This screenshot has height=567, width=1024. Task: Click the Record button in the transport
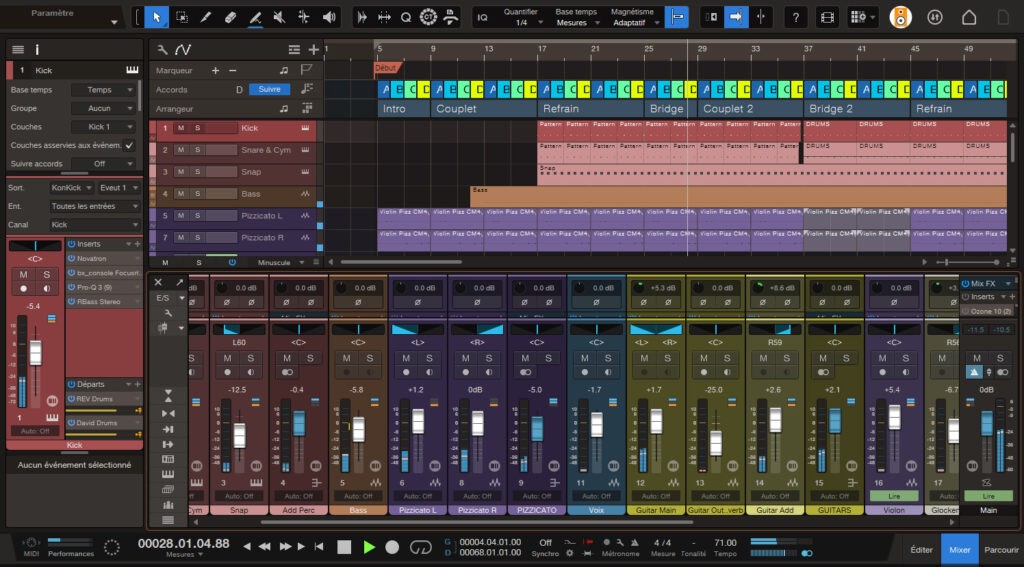pos(393,547)
